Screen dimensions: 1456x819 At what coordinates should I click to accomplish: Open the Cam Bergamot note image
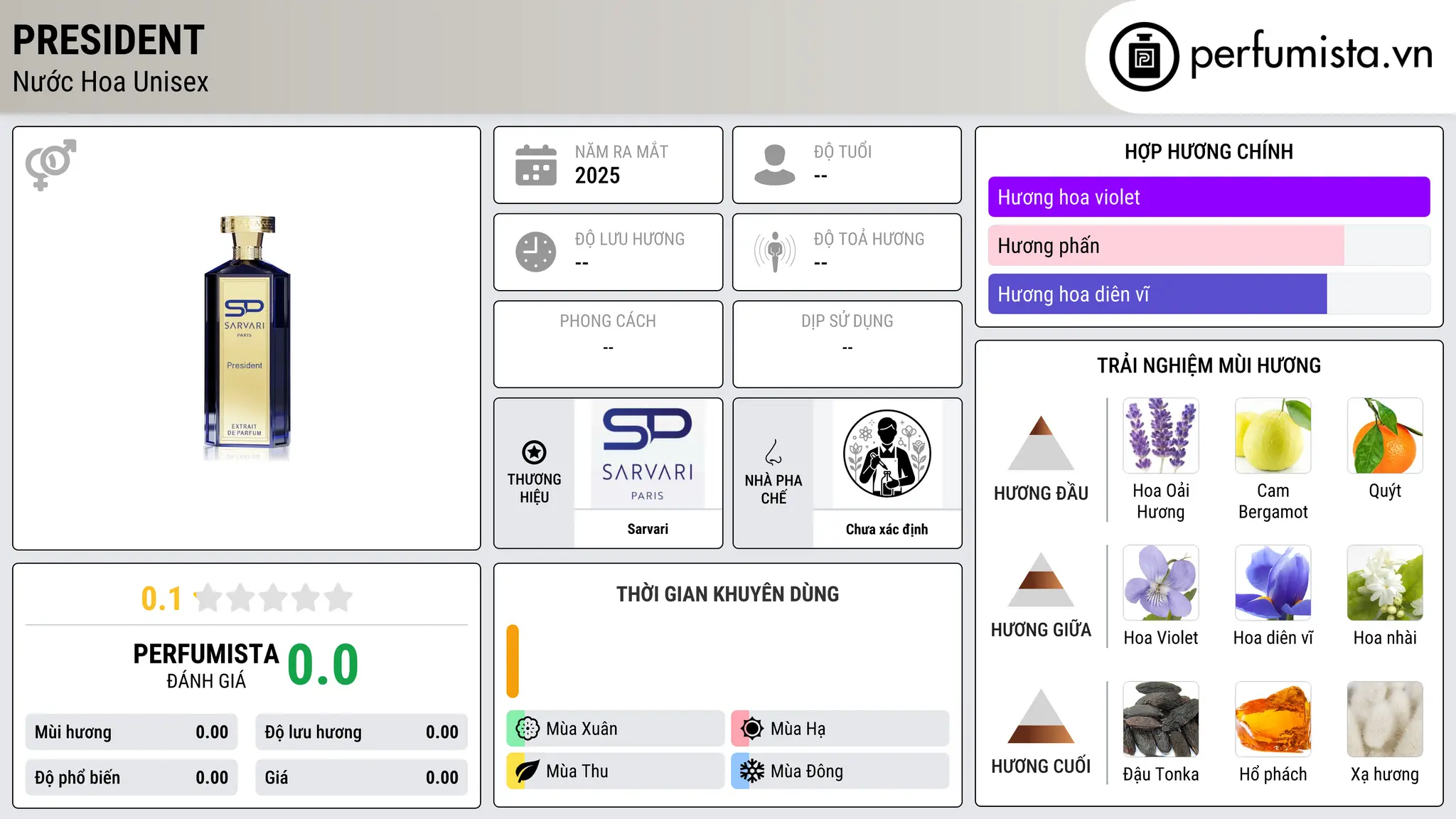click(x=1273, y=436)
